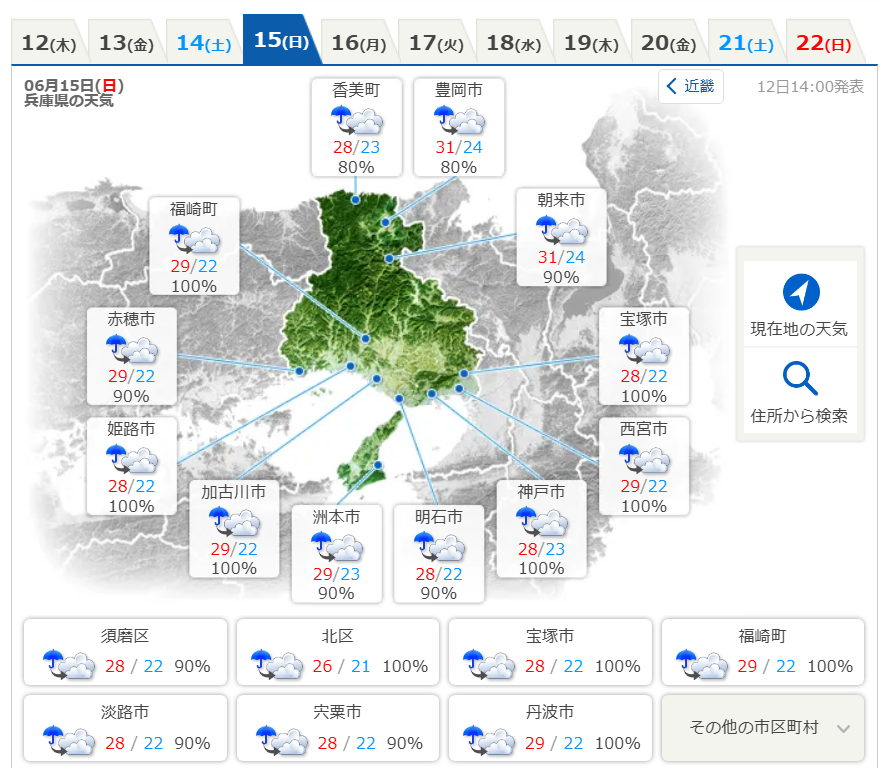Open 須磨区 forecast tile
This screenshot has width=885, height=768.
125,652
